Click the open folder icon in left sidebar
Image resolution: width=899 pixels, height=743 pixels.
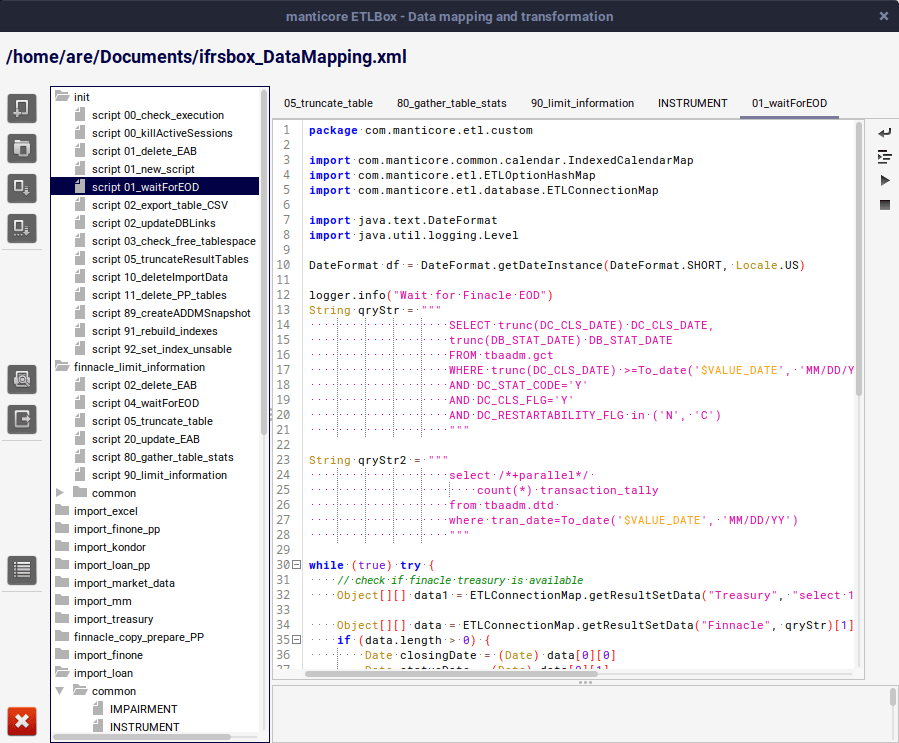point(22,148)
